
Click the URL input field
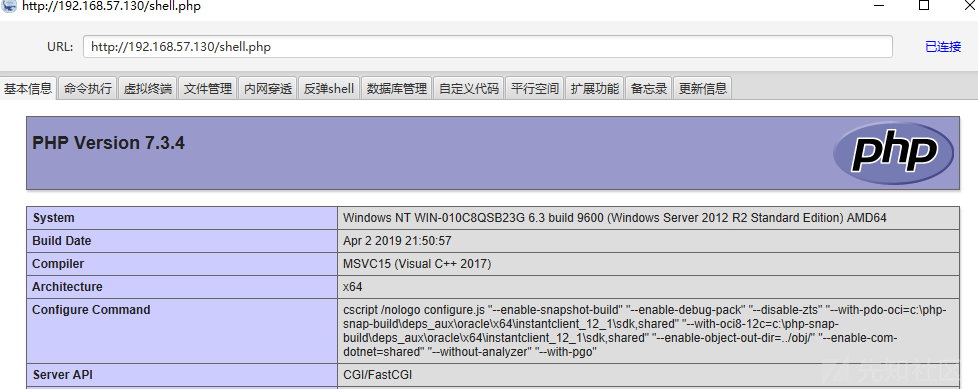488,47
